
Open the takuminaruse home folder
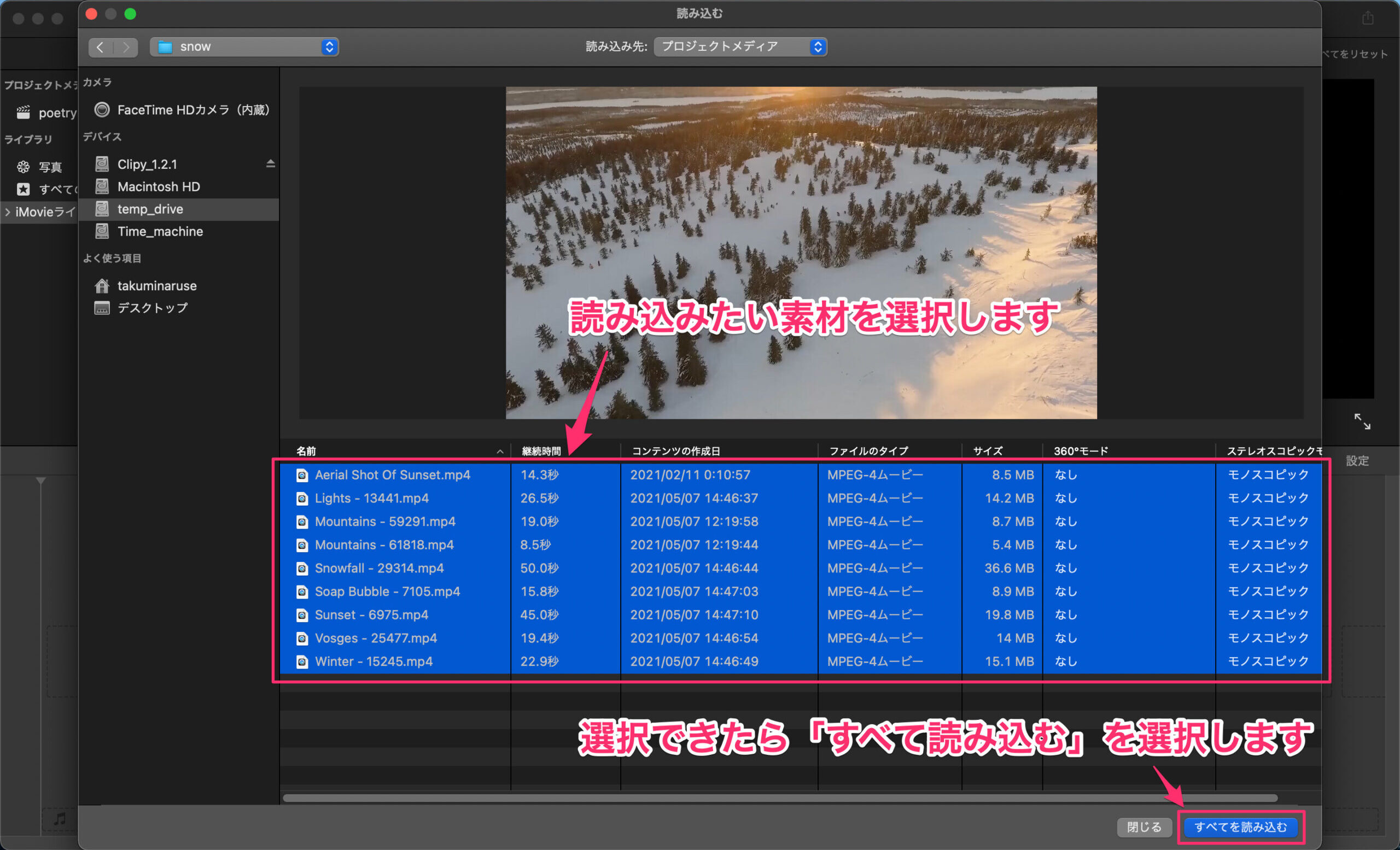point(156,285)
